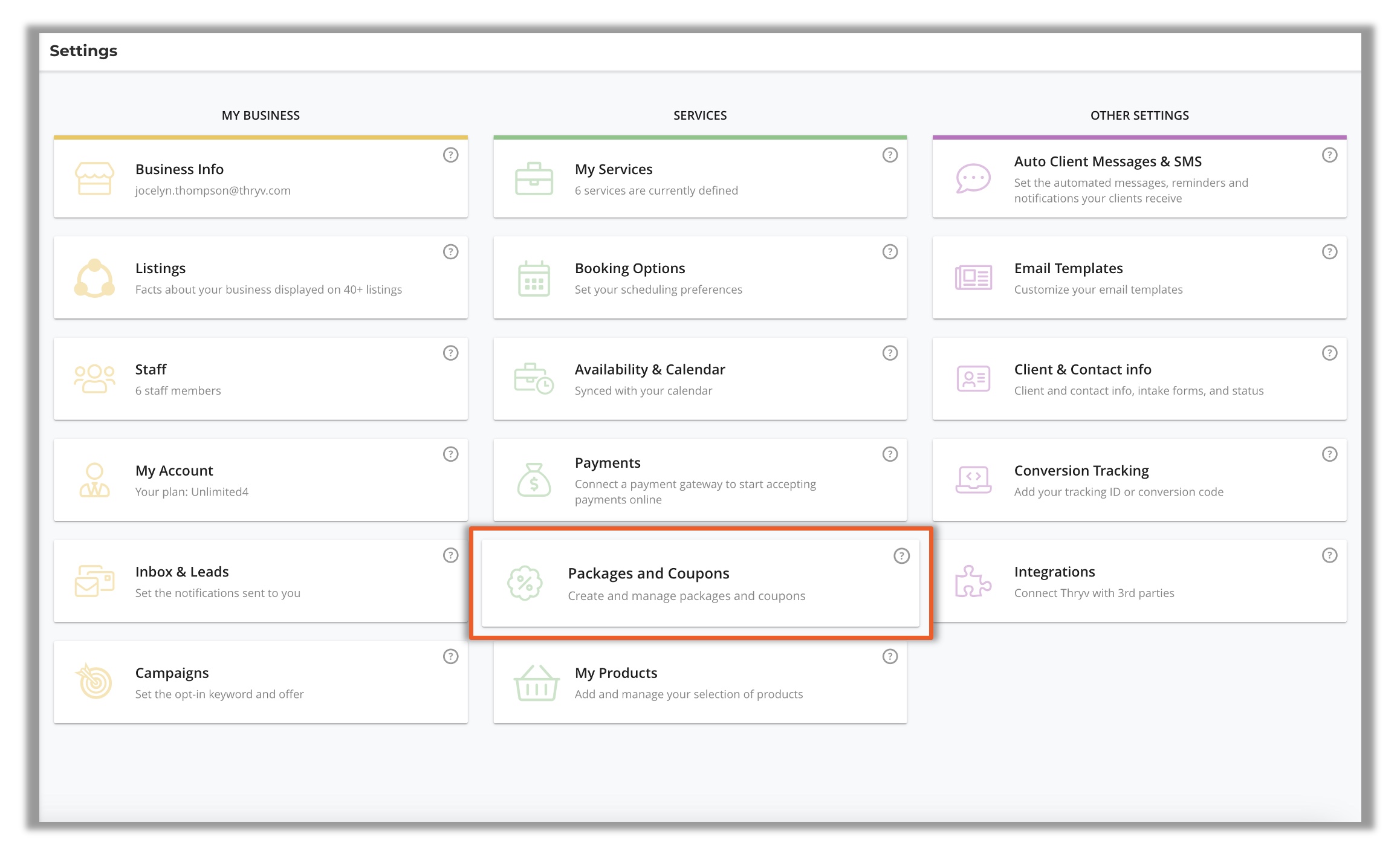The image size is (1400, 846).
Task: Click the Payments money bag icon
Action: pyautogui.click(x=534, y=480)
